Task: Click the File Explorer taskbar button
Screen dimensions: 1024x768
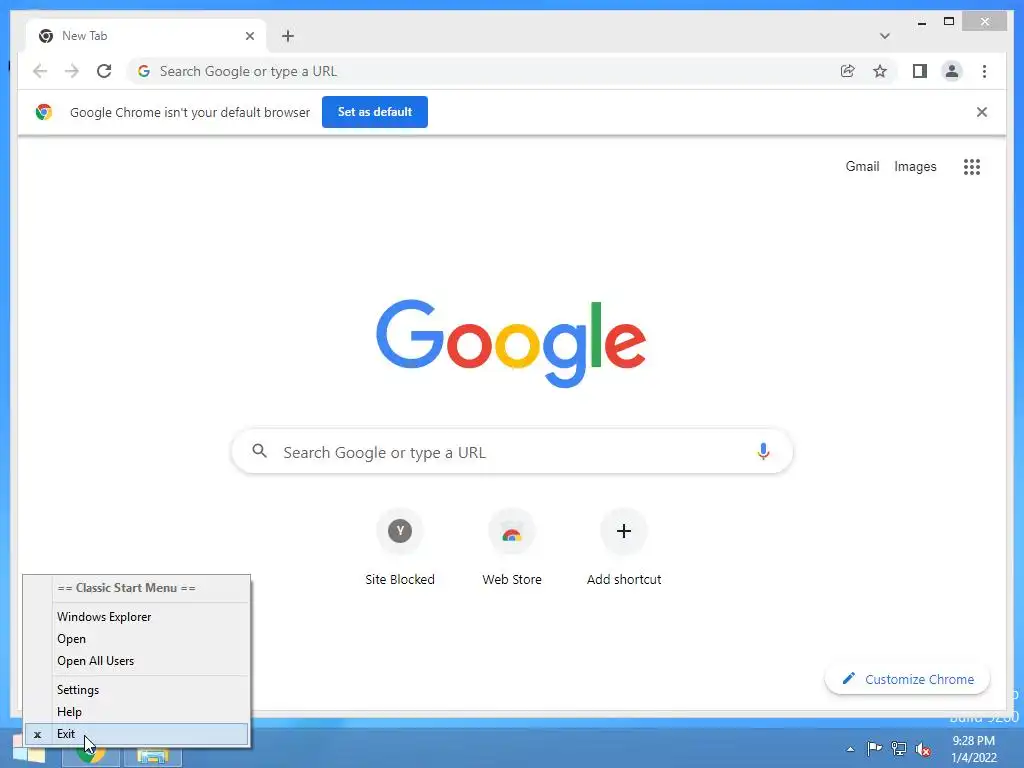Action: (x=153, y=756)
